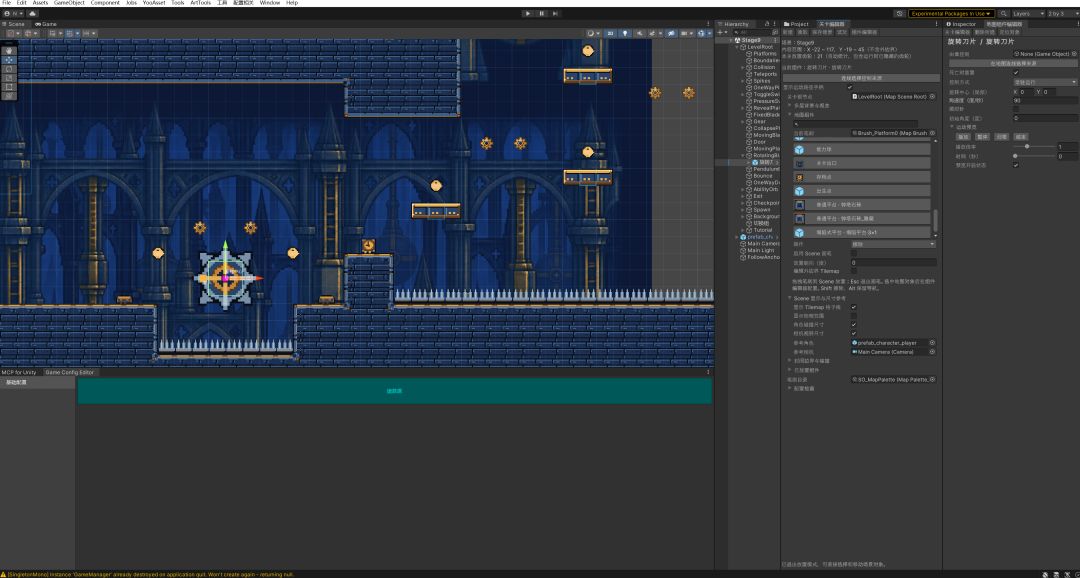The width and height of the screenshot is (1080, 578).
Task: Toggle the Tilemap grid display checkbox
Action: [854, 307]
